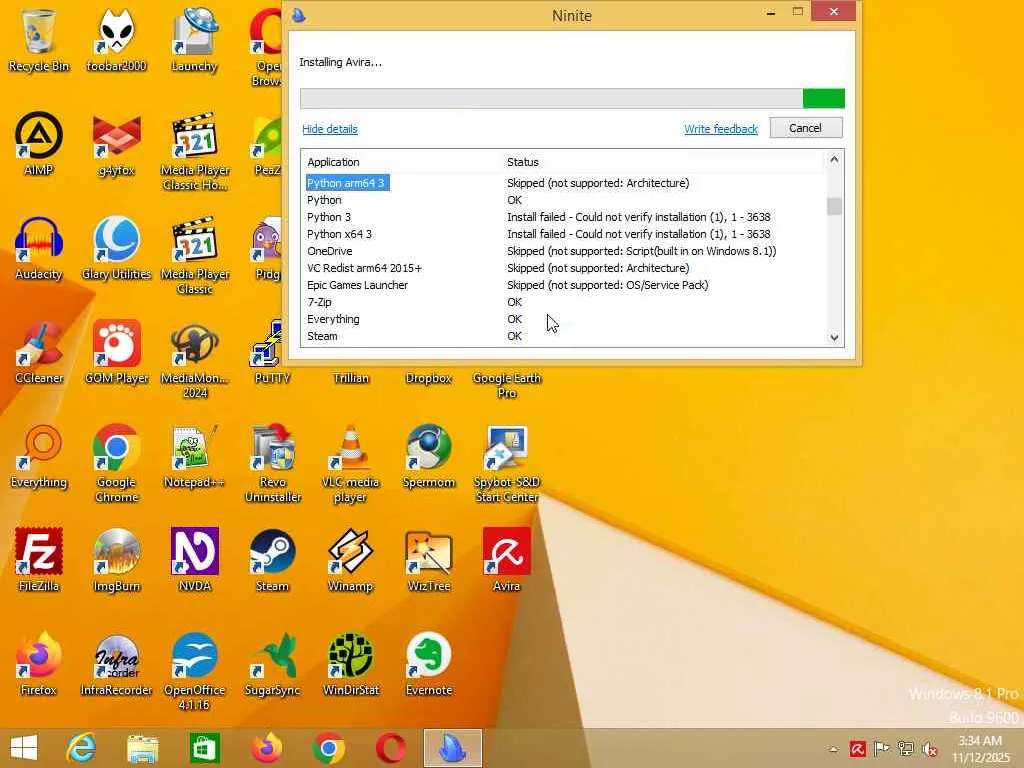The height and width of the screenshot is (768, 1024).
Task: Open the Recycle Bin desktop icon
Action: pyautogui.click(x=39, y=39)
